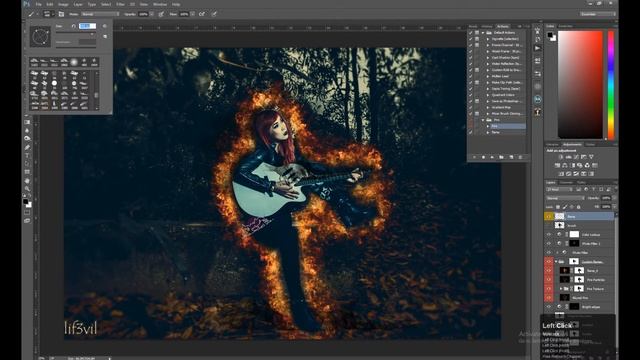Hide the Photo Filter 1 layer
Screen dimensions: 640x360
click(x=549, y=243)
